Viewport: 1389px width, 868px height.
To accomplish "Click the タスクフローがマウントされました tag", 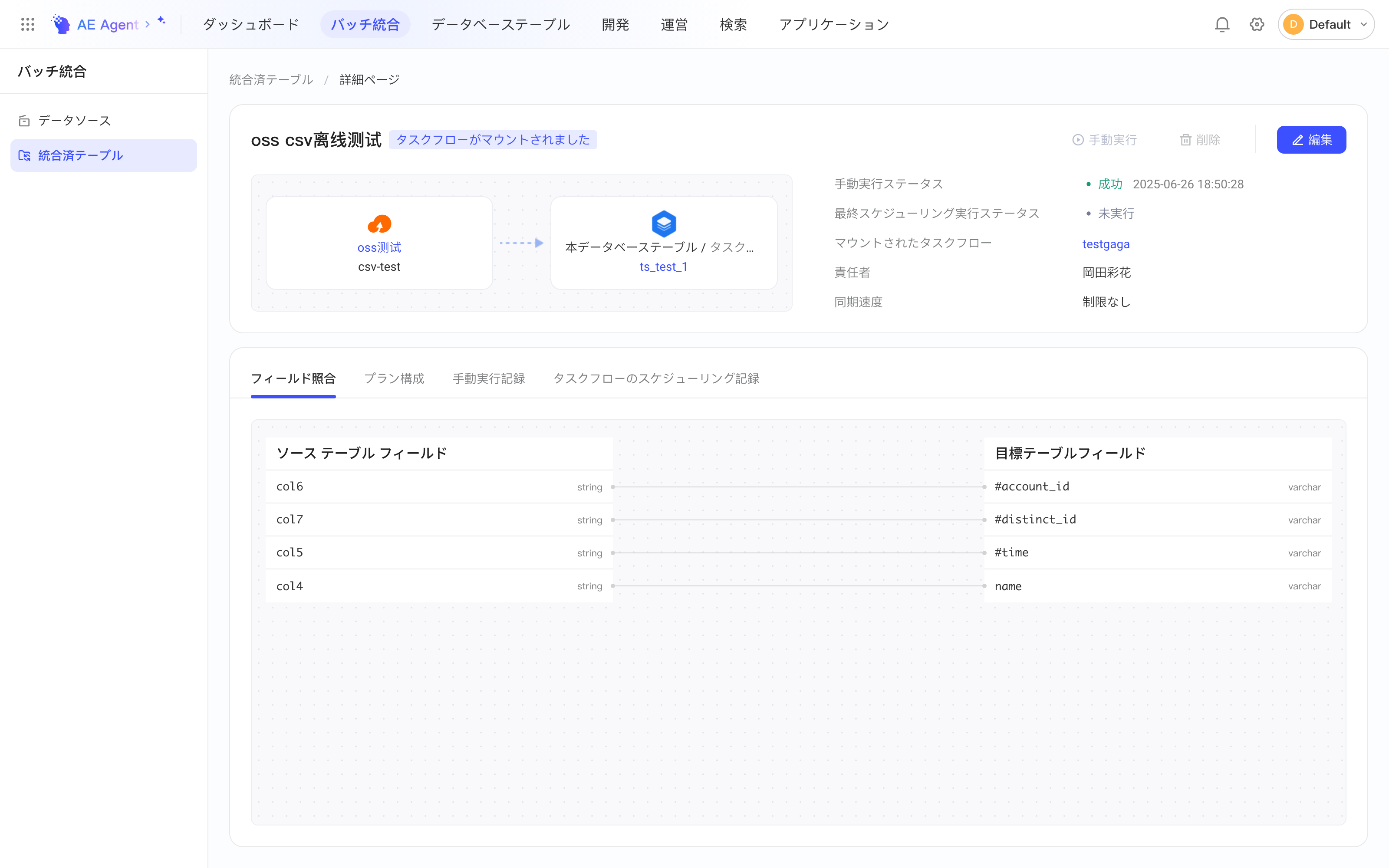I will coord(493,140).
